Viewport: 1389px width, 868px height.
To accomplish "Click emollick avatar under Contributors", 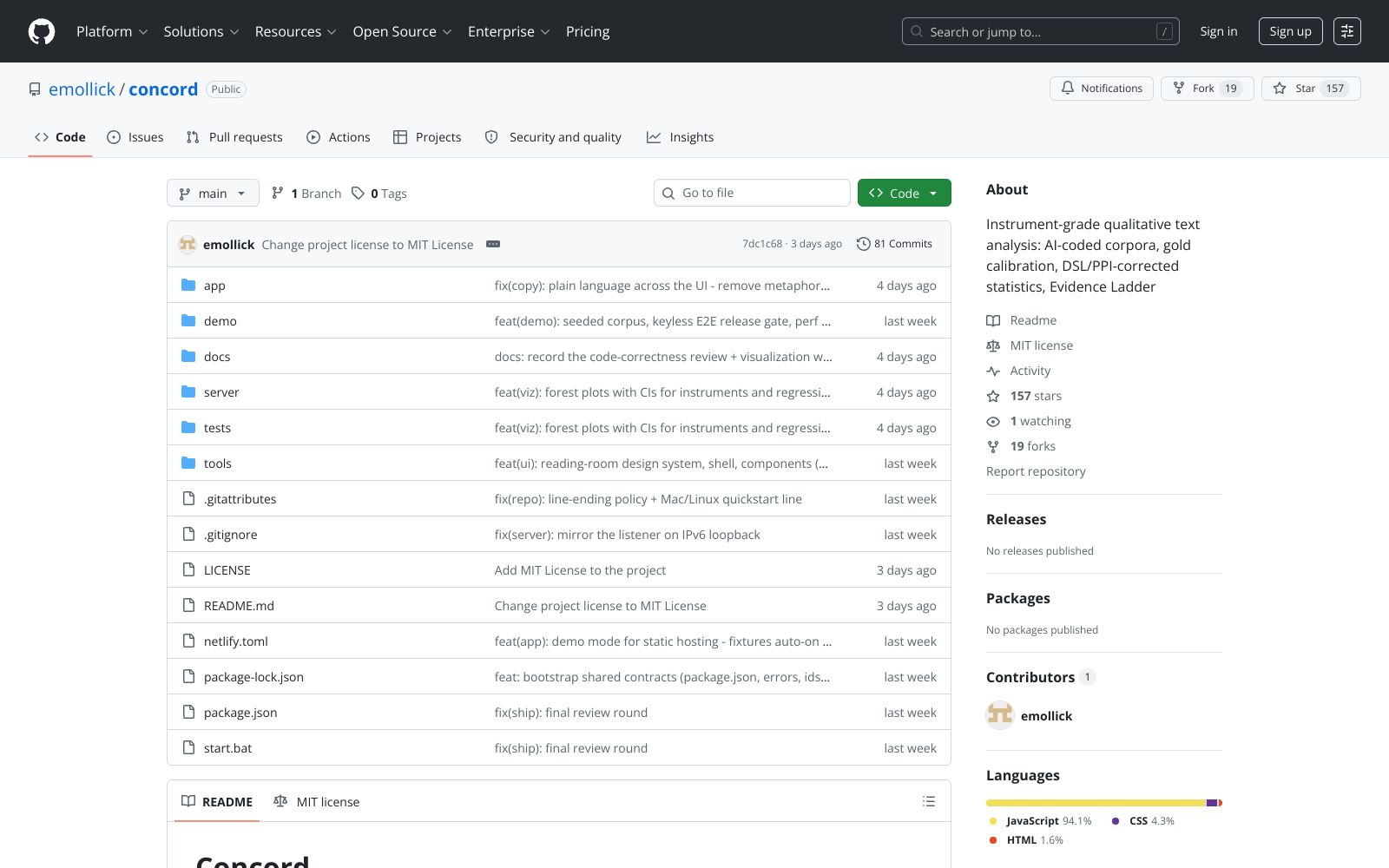I will coord(1000,715).
